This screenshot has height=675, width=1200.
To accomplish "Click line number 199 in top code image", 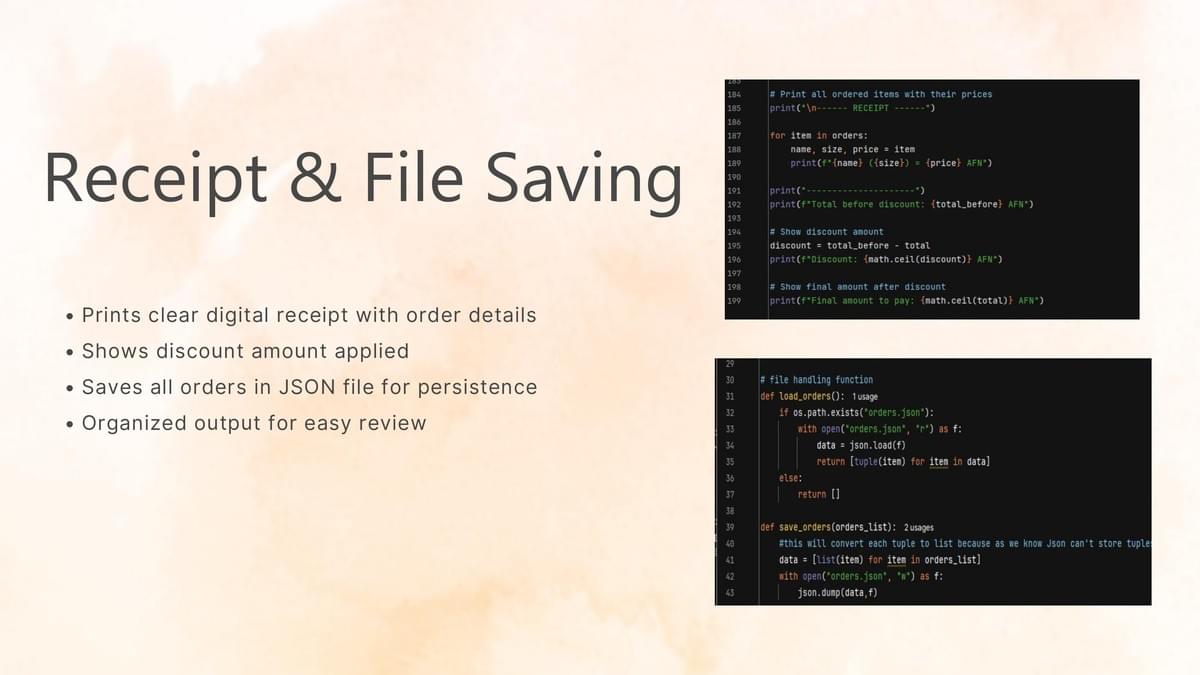I will (734, 301).
